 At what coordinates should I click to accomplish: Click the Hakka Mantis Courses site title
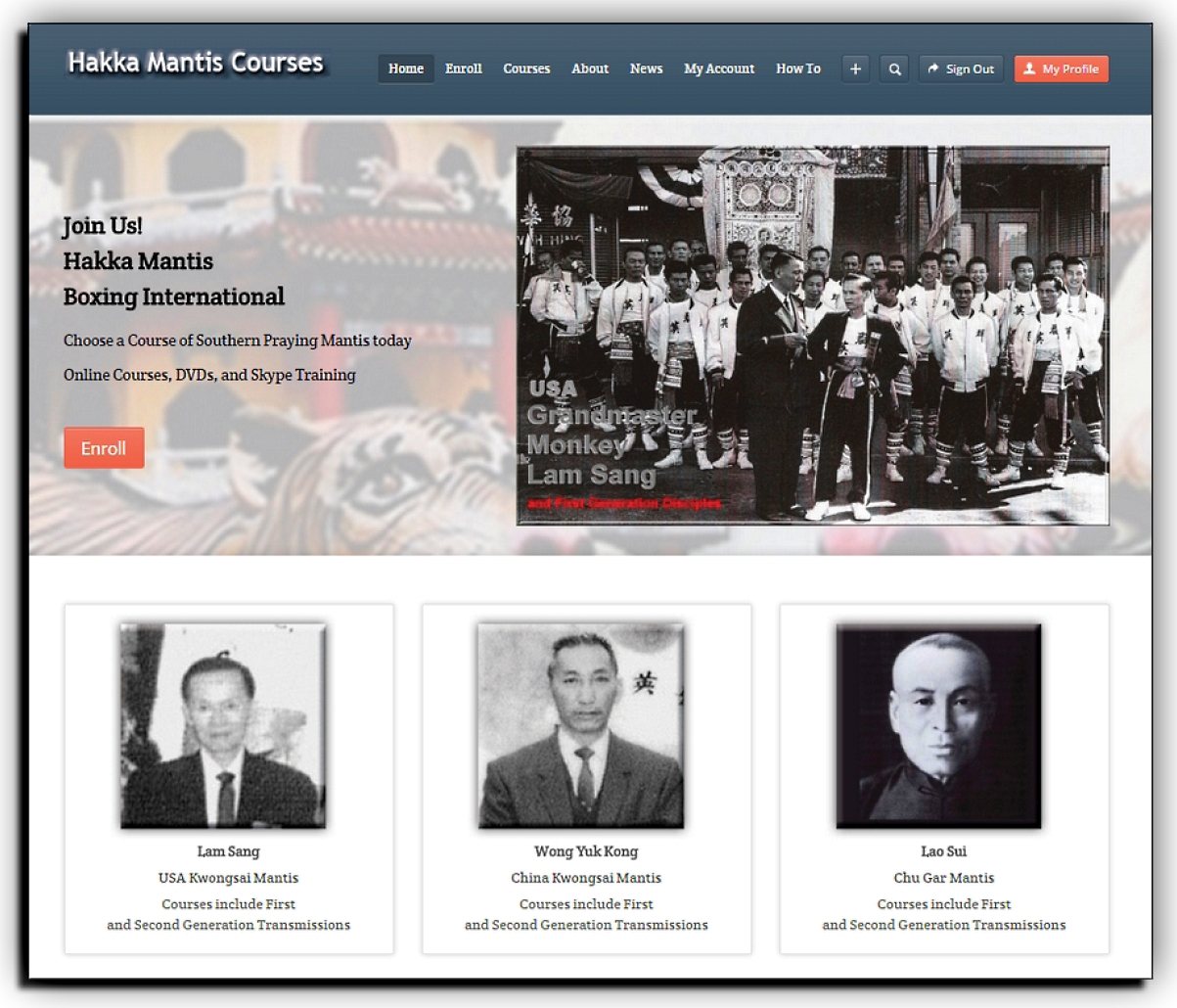coord(196,63)
